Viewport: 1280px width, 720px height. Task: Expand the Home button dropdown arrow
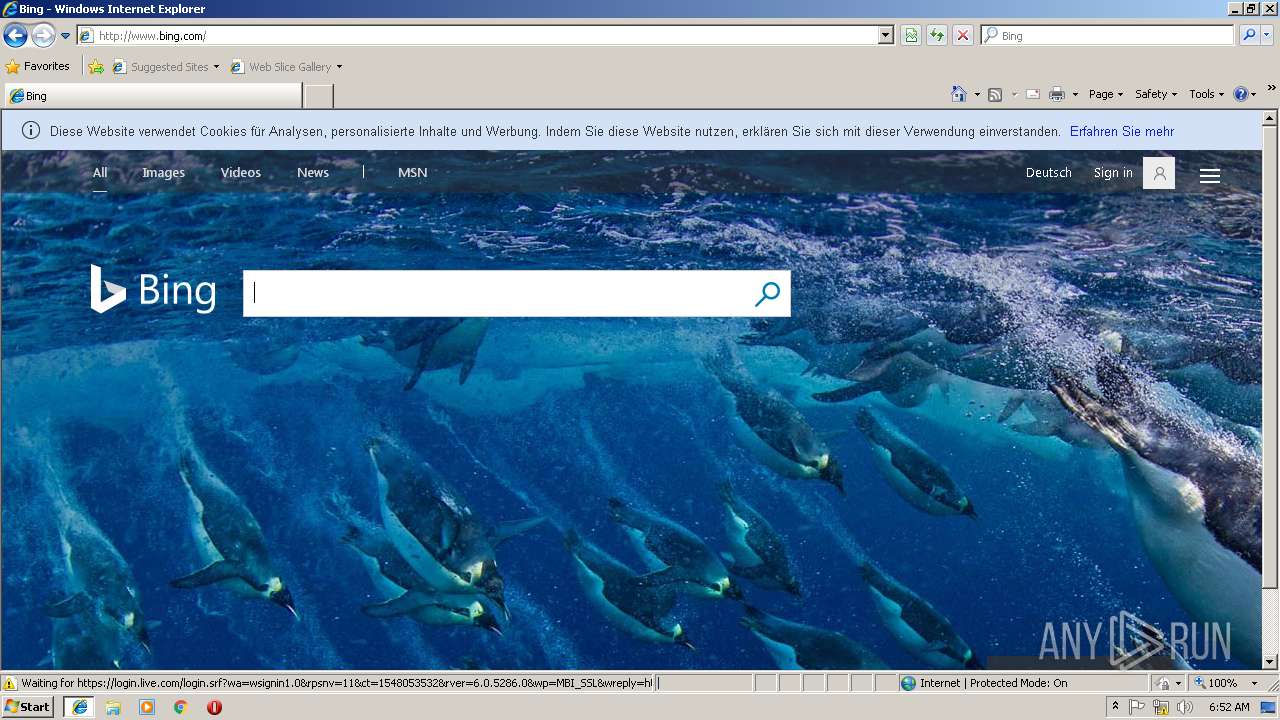pyautogui.click(x=977, y=94)
